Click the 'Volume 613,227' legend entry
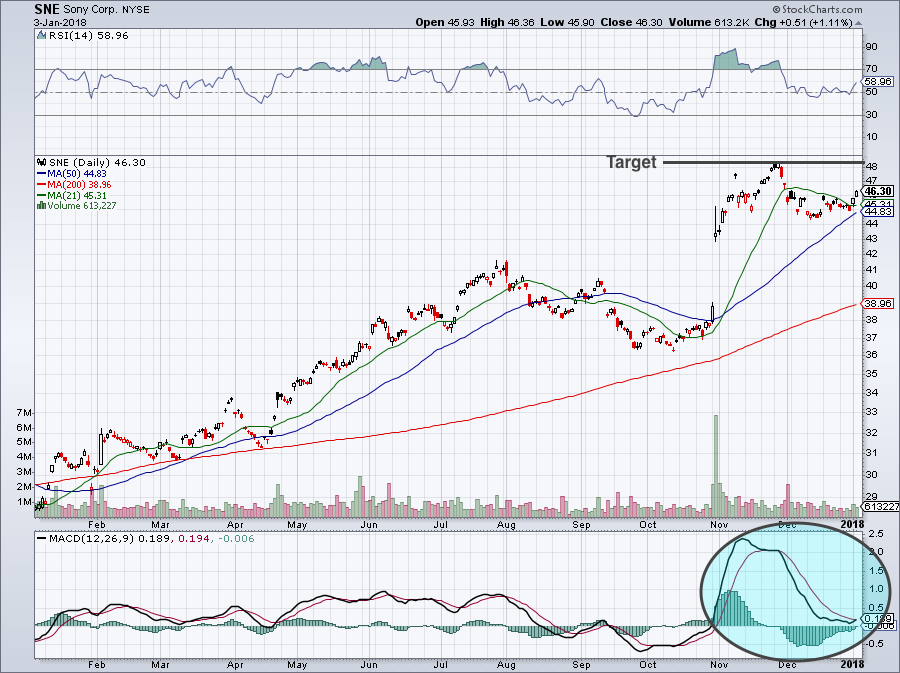 82,205
